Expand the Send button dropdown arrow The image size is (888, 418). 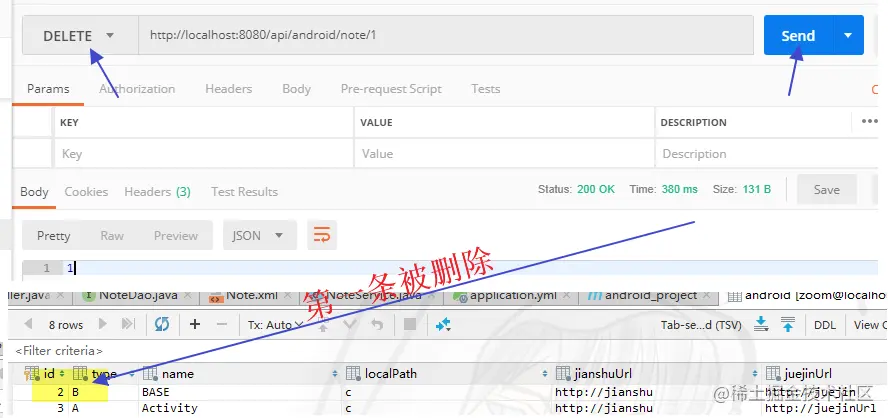click(848, 35)
